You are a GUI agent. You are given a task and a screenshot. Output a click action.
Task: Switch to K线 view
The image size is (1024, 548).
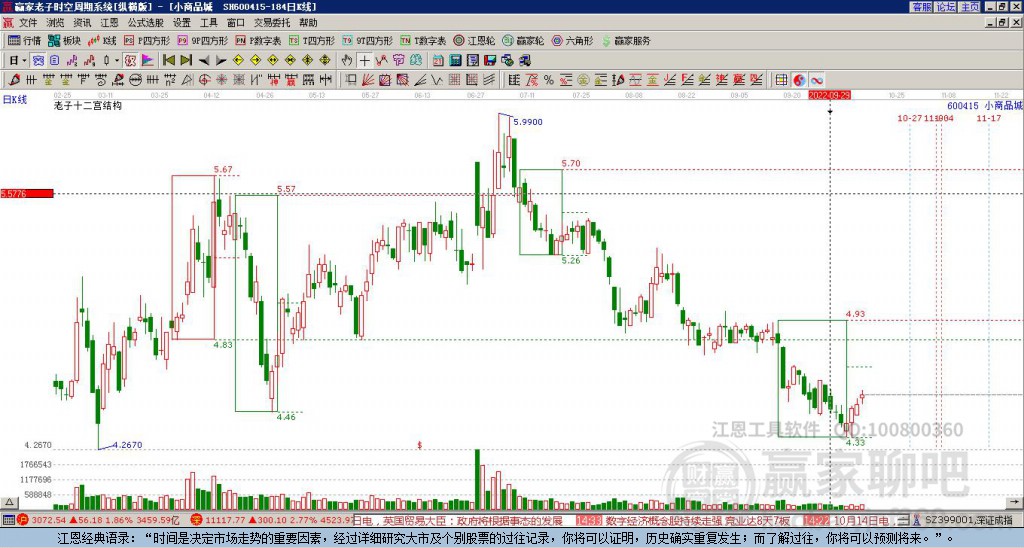coord(102,40)
